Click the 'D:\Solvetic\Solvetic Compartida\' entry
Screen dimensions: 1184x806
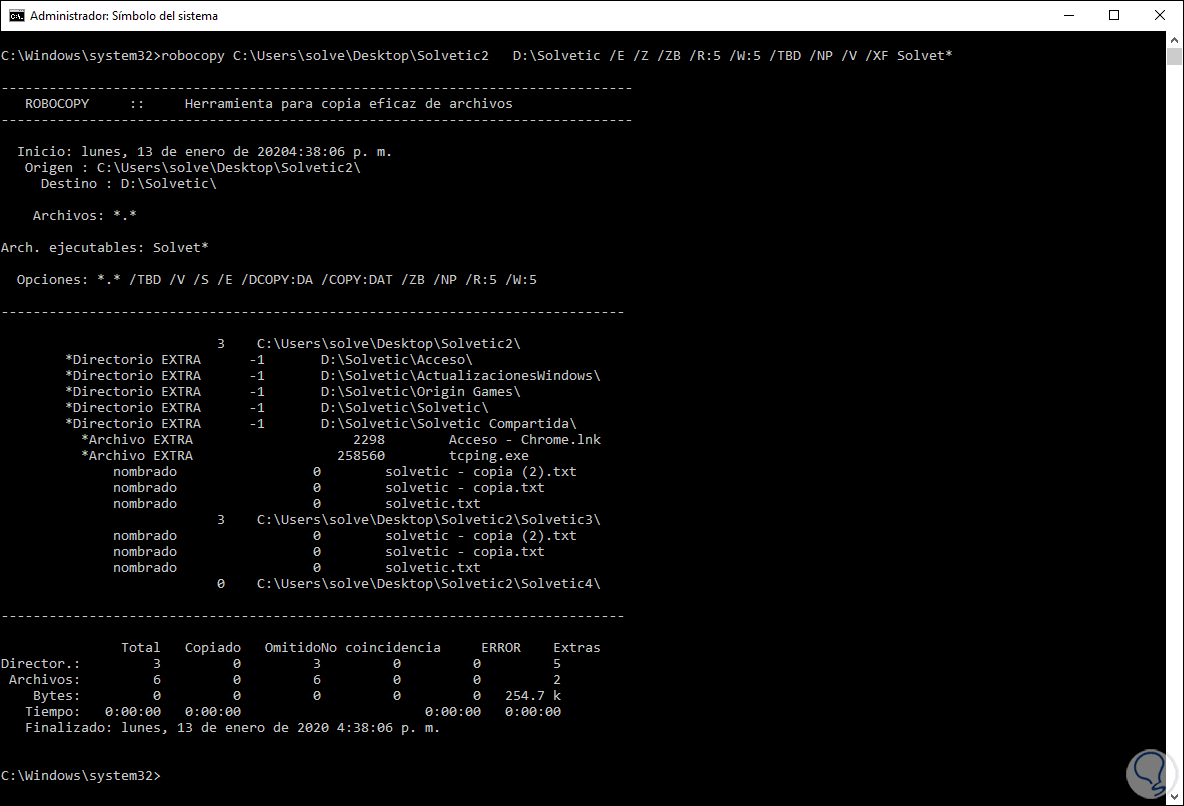(449, 424)
